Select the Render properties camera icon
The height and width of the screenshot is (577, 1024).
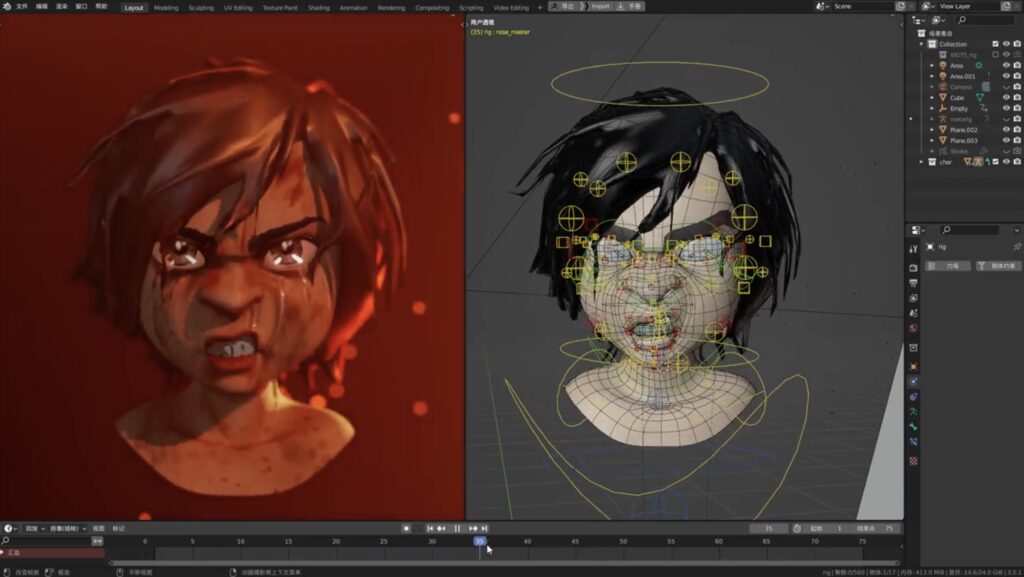click(913, 265)
